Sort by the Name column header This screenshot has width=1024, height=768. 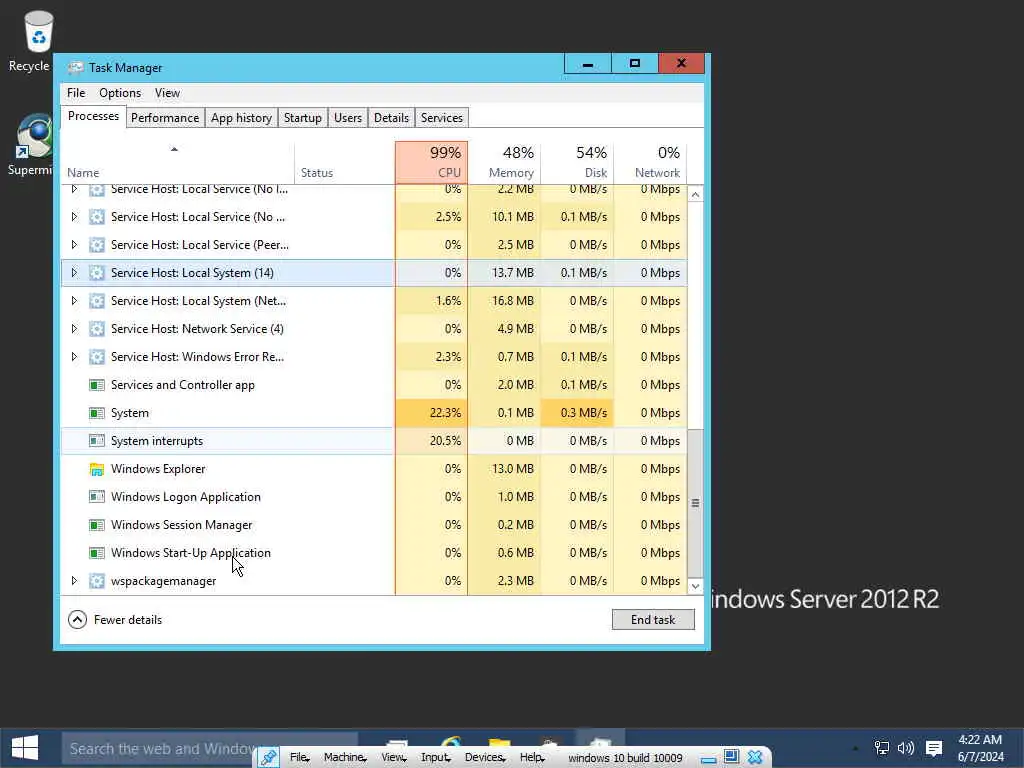[177, 163]
